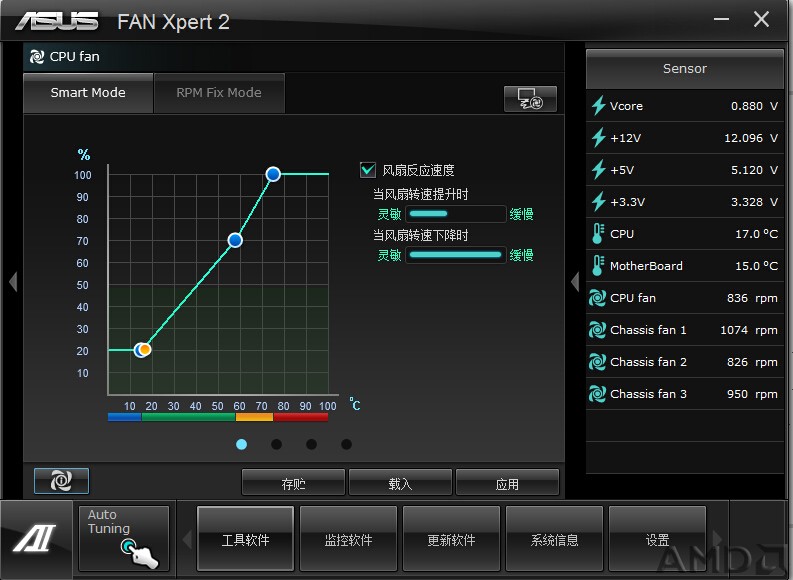
Task: Click the +12V 12.096 V value
Action: 751,138
